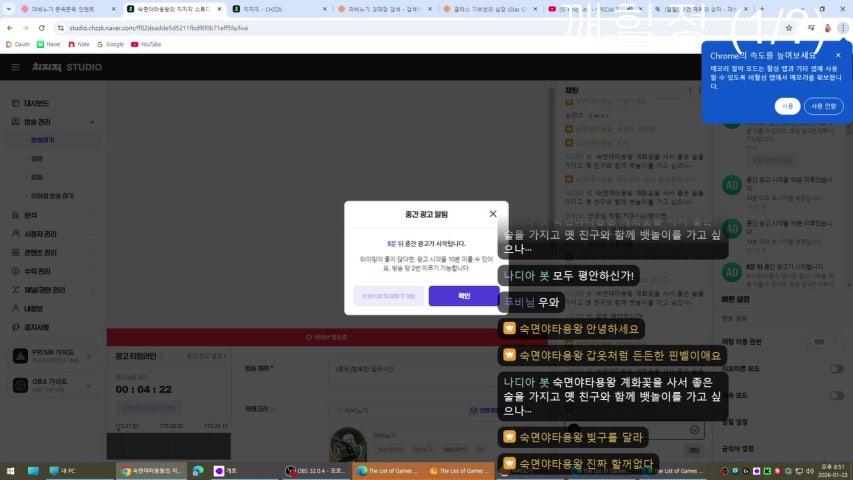Open the 채팅 이용 권한 dropdown
Screen dimensions: 853x480
(x=823, y=342)
